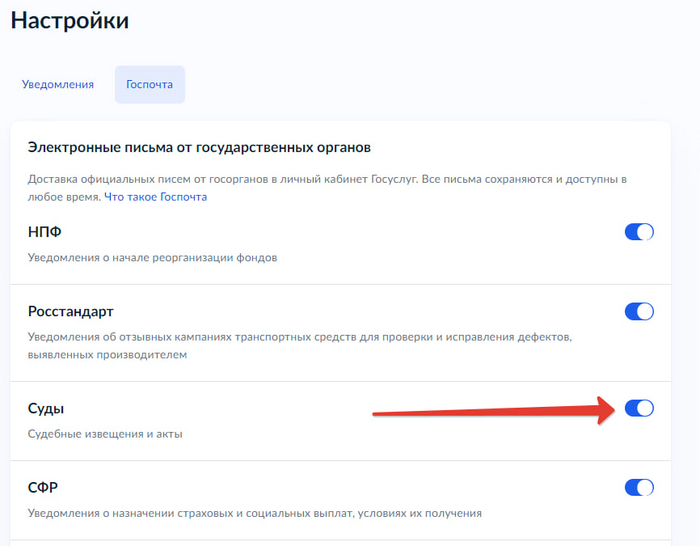Click the 'НПФ' row title
This screenshot has width=700, height=546.
pos(45,232)
